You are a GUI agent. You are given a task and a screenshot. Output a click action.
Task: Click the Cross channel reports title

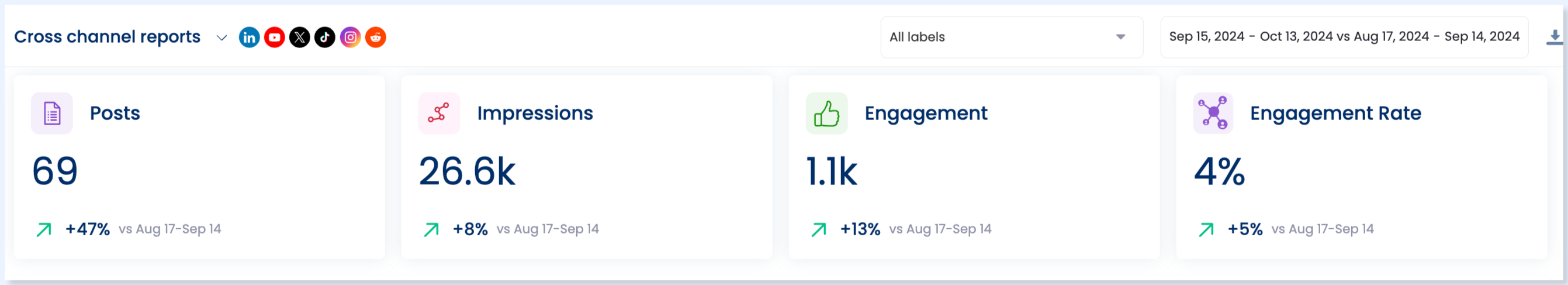pyautogui.click(x=107, y=37)
